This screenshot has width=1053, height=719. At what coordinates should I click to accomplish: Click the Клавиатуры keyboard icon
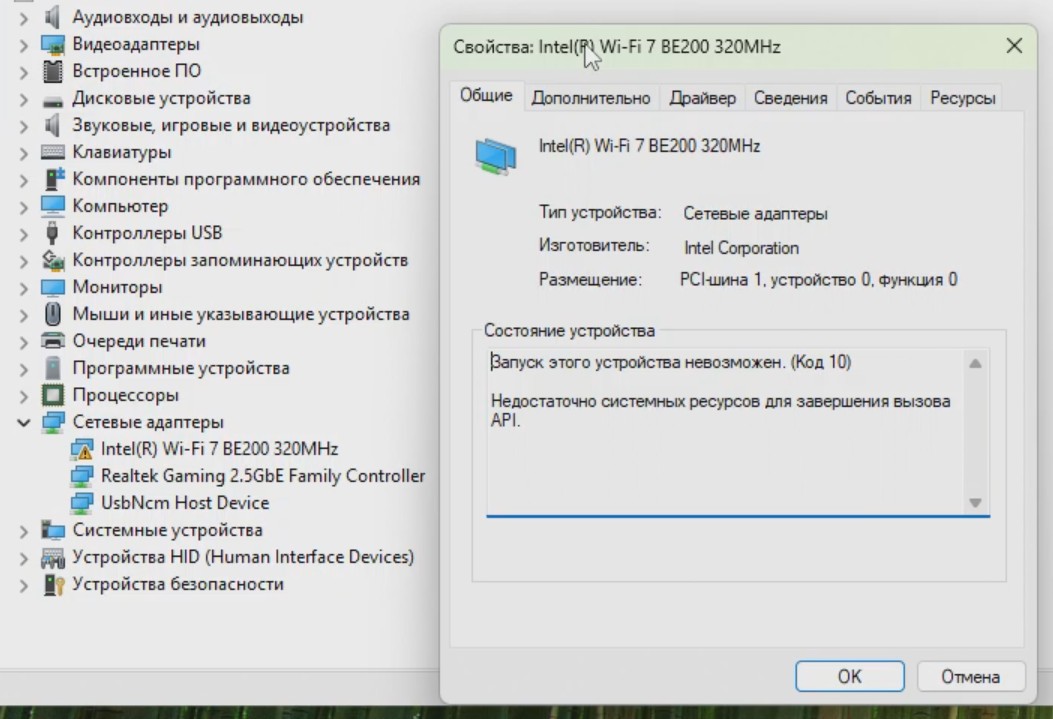(x=52, y=152)
